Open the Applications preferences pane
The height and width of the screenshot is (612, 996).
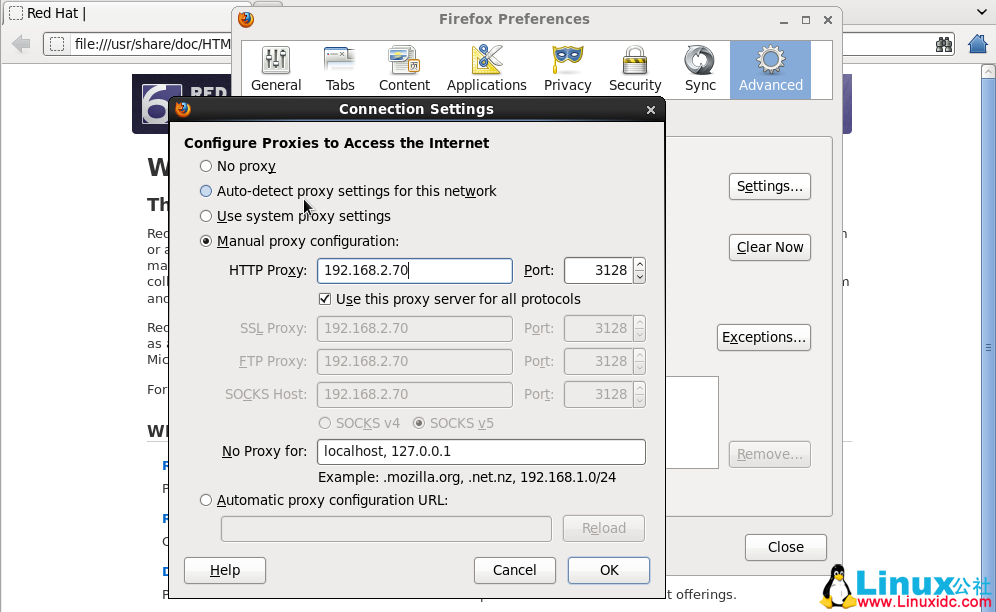click(486, 69)
